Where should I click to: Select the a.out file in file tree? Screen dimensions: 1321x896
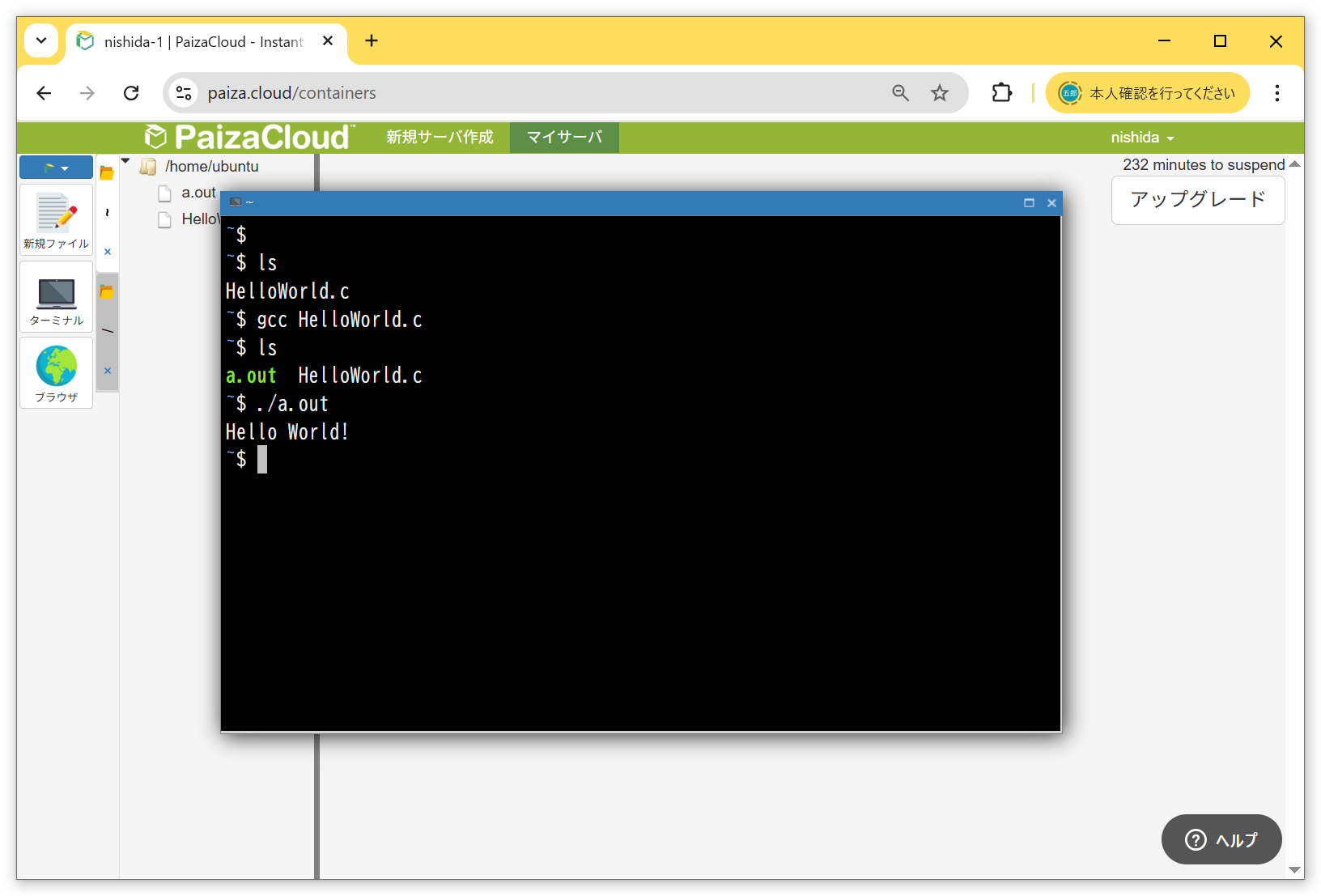[198, 193]
